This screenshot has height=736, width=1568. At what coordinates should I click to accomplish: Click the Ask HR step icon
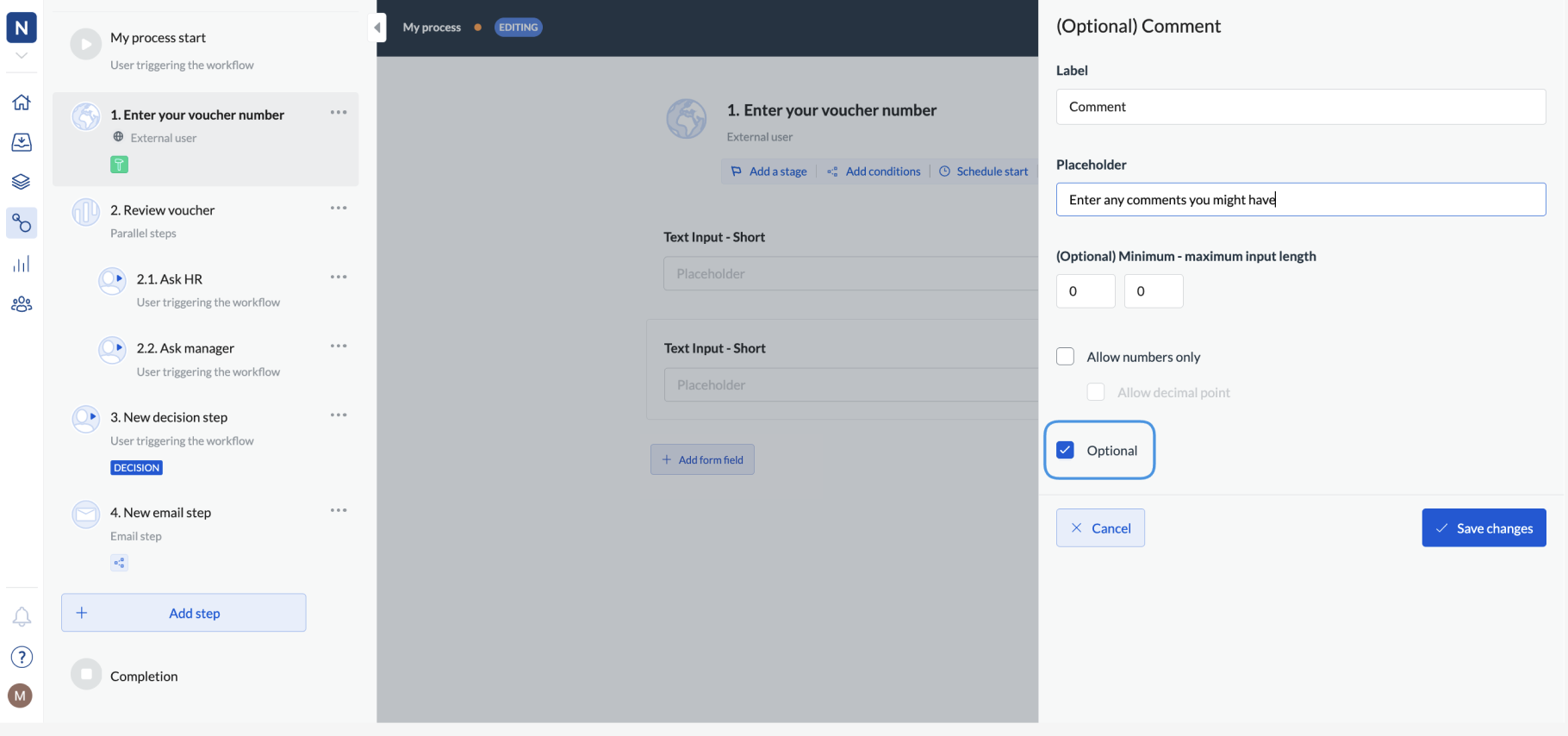pos(112,281)
